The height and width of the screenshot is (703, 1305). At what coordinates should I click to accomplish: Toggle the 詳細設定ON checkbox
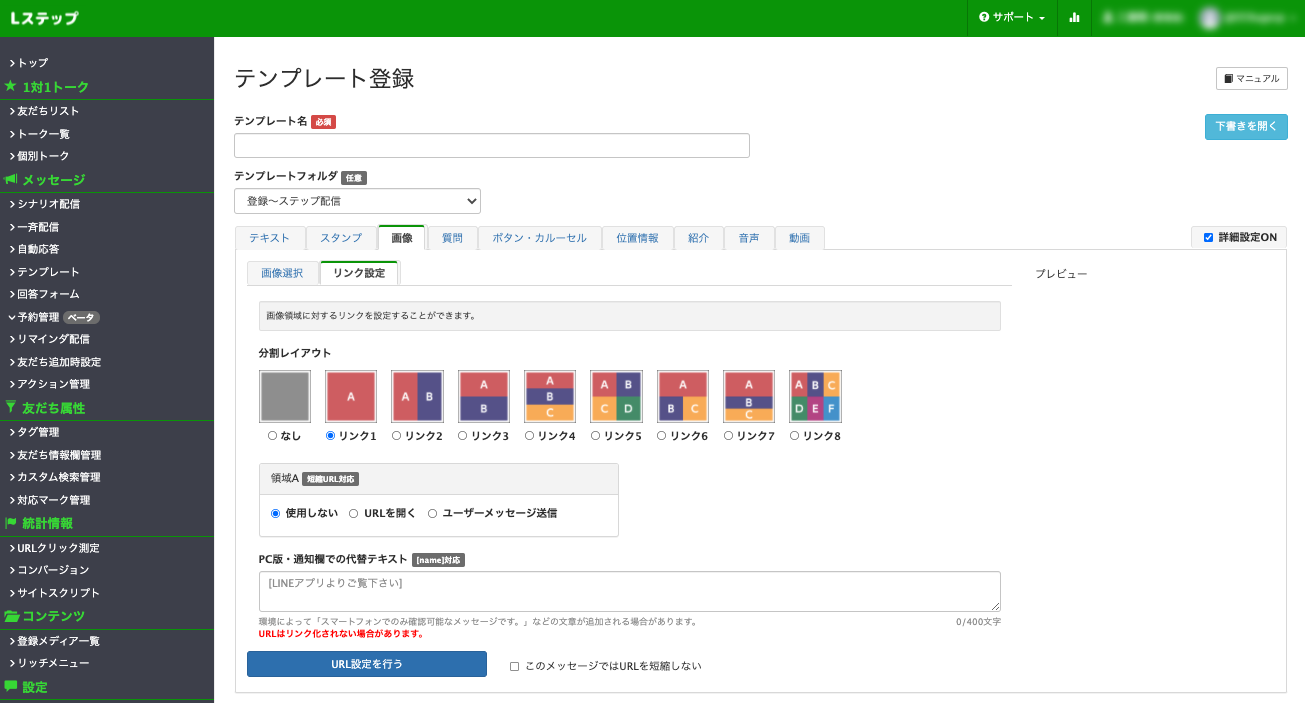[x=1208, y=238]
